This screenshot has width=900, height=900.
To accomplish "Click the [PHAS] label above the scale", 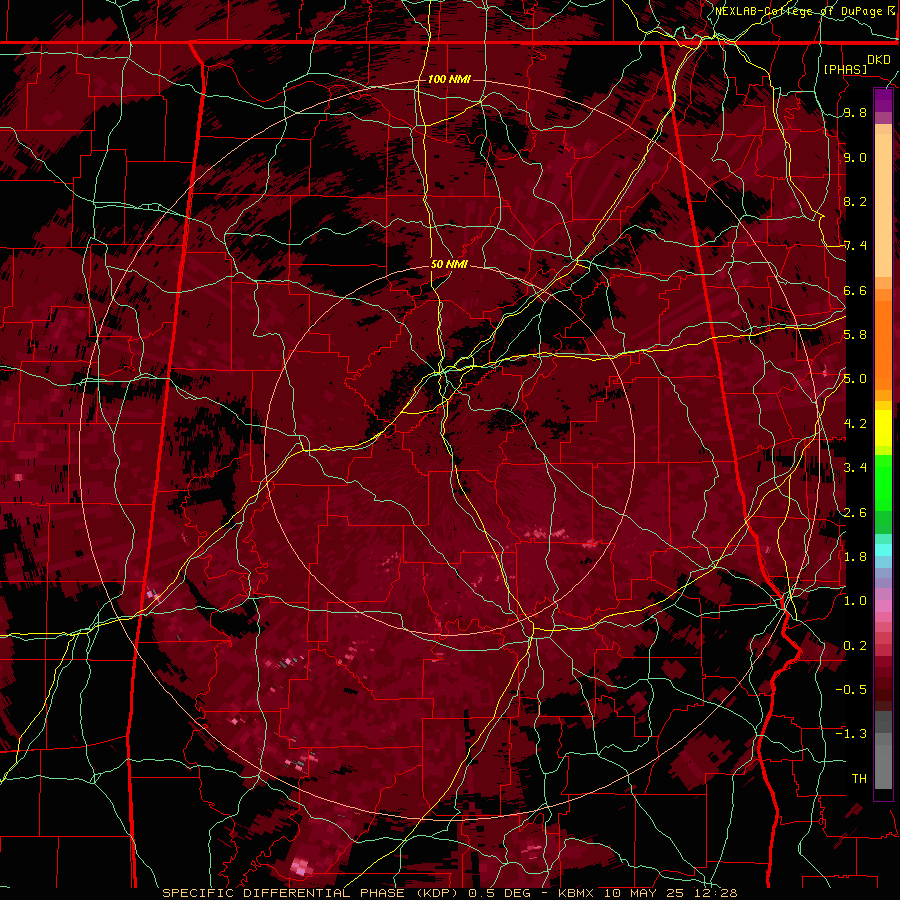I will coord(845,69).
